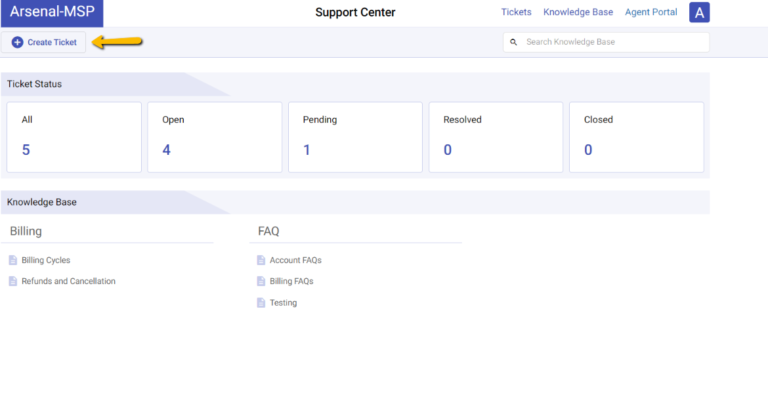Select the Open tickets status card
This screenshot has width=768, height=395.
(215, 137)
